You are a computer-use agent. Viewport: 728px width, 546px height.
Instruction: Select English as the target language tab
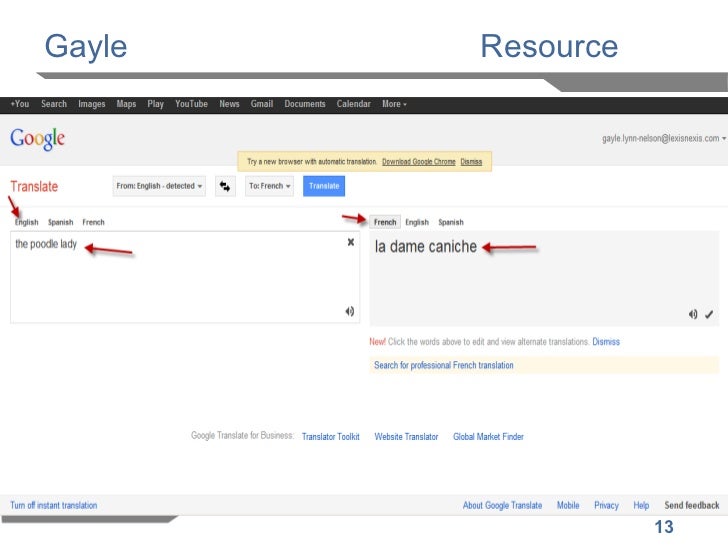[417, 222]
